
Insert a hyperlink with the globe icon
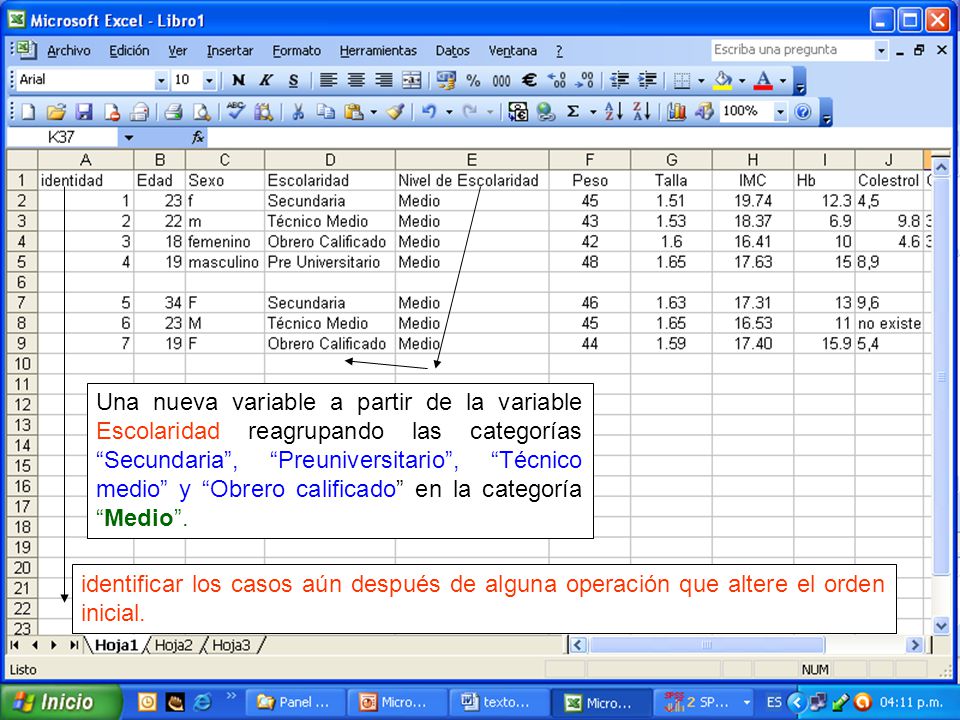[546, 112]
